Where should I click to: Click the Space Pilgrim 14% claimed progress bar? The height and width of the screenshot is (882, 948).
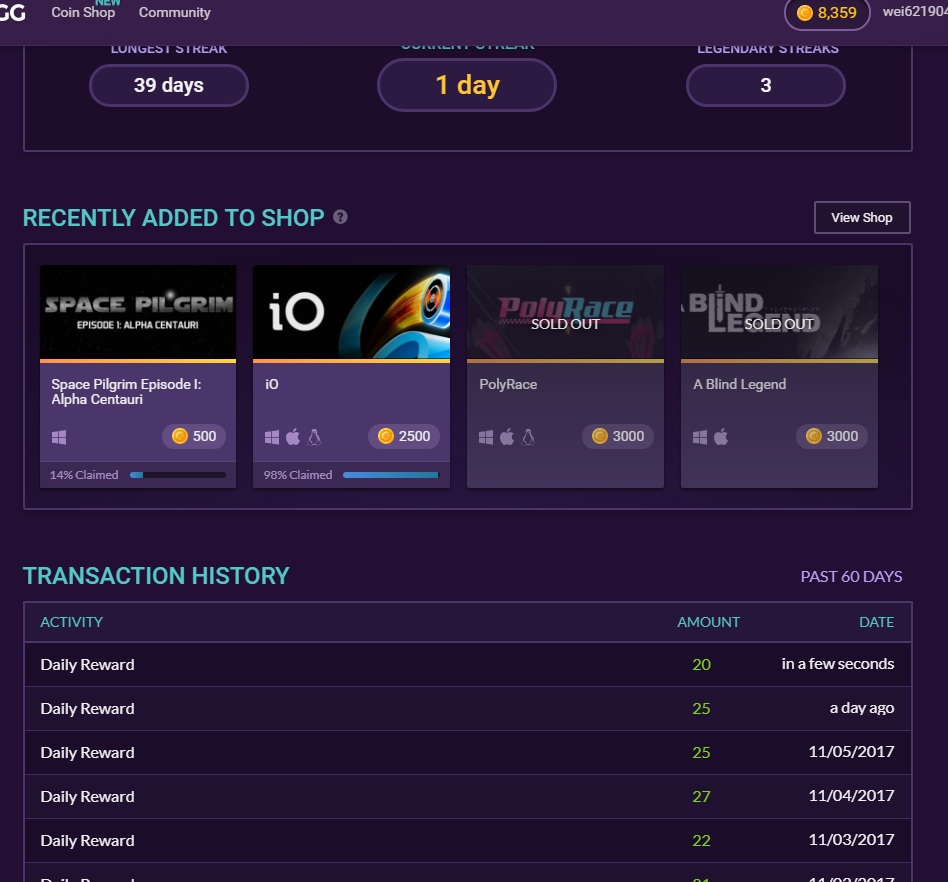[178, 475]
